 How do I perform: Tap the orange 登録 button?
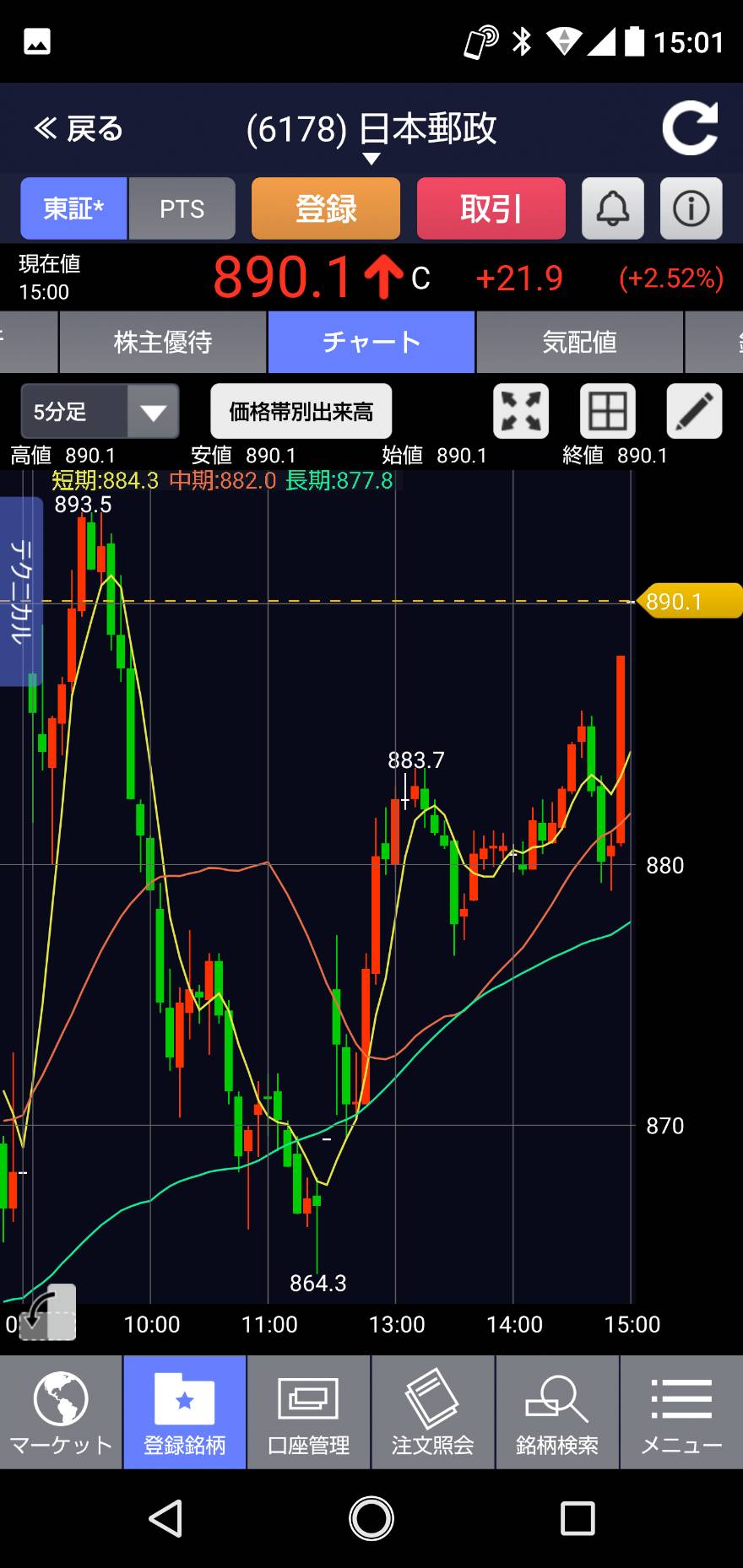pyautogui.click(x=326, y=208)
